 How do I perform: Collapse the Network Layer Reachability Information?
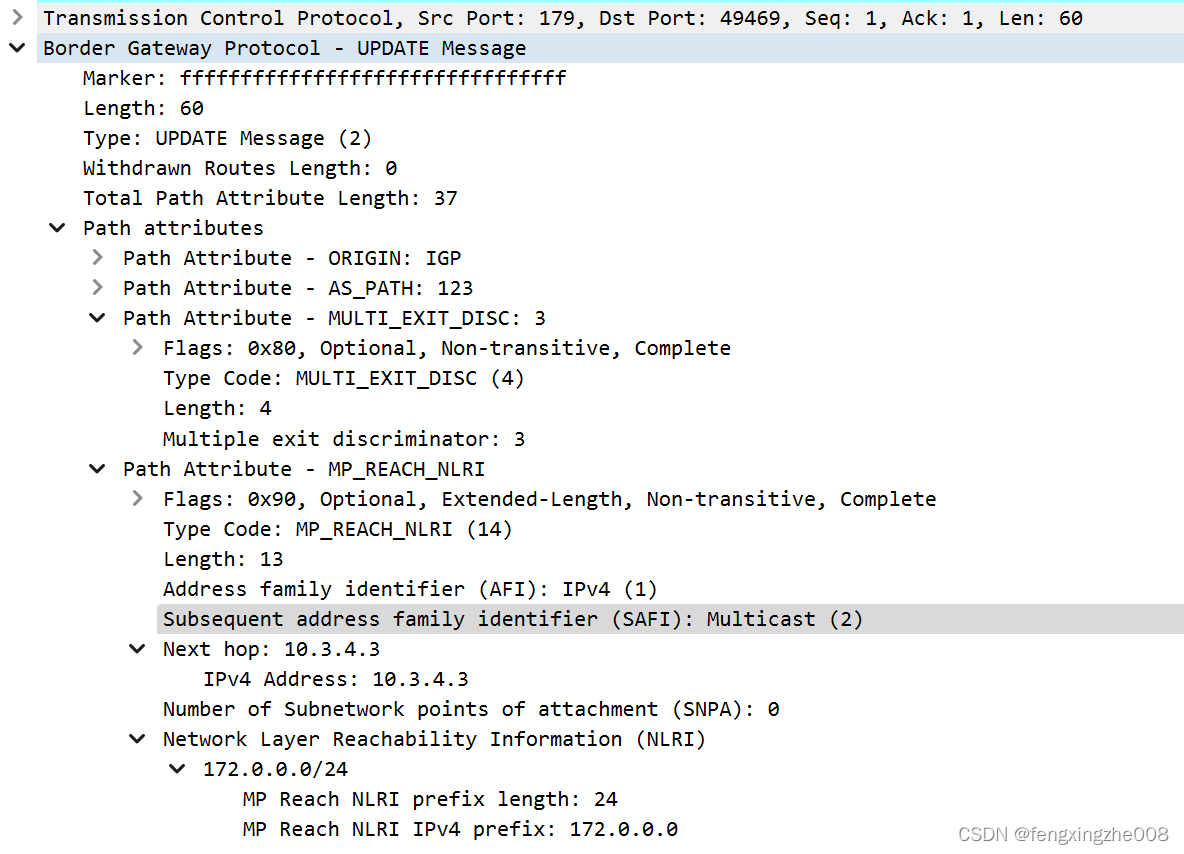(x=137, y=739)
